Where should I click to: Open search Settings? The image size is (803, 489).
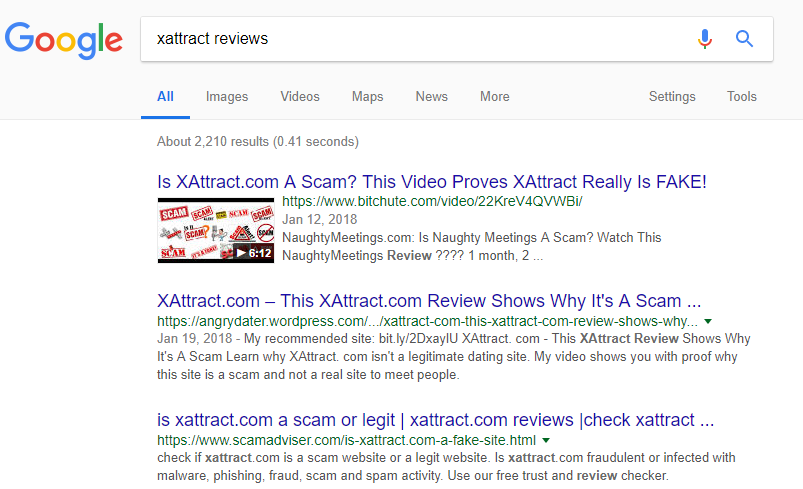point(672,96)
